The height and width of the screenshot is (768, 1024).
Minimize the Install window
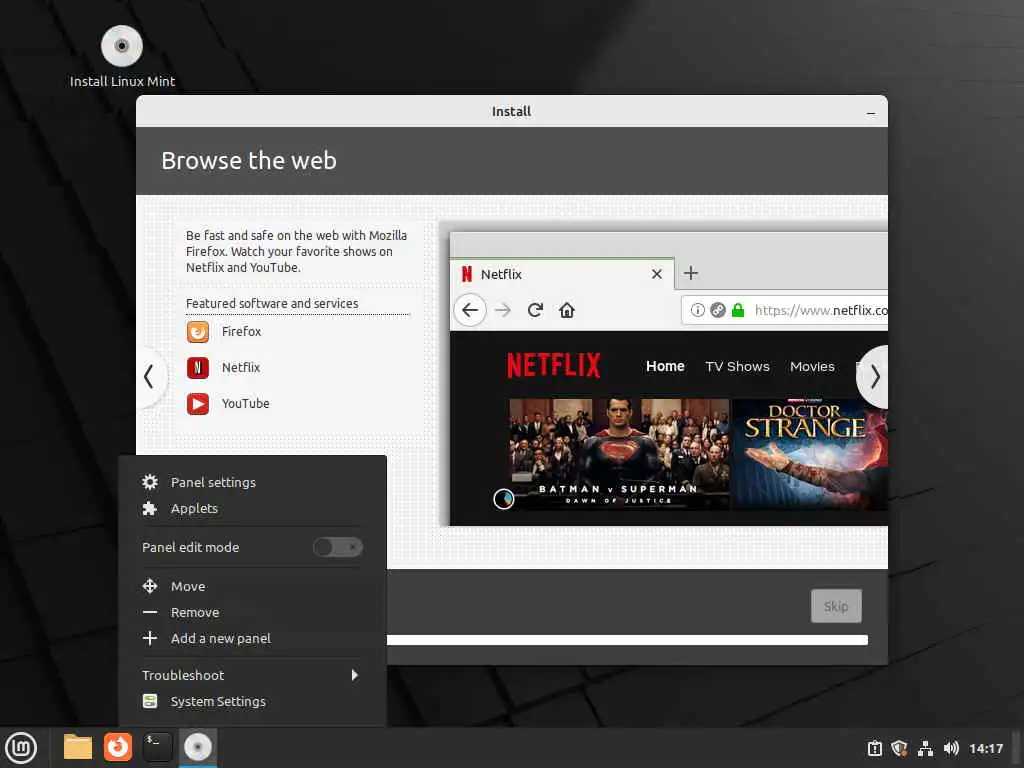(871, 112)
